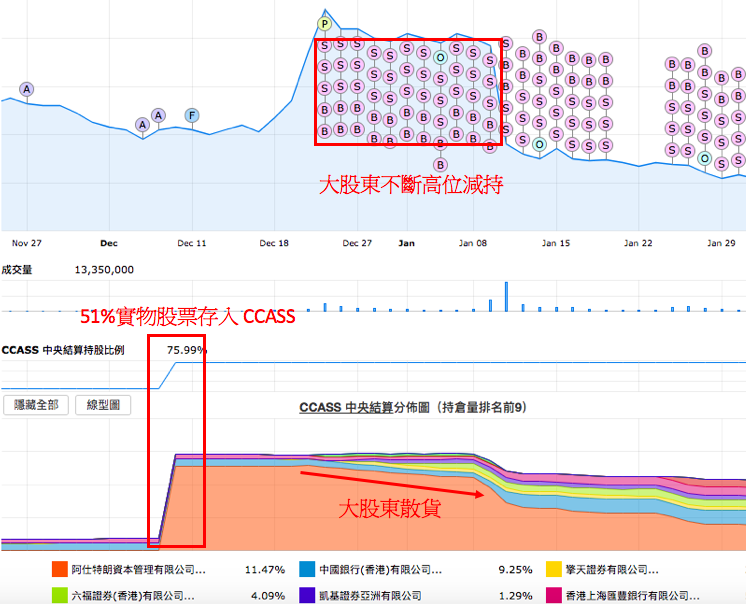The width and height of the screenshot is (746, 604).
Task: Click the yellow P marker at the price peak
Action: click(x=324, y=24)
